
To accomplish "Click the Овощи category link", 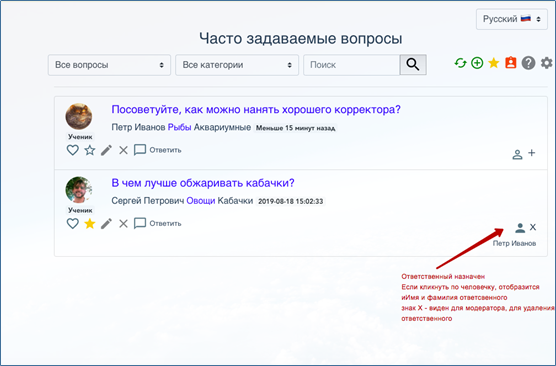I will pyautogui.click(x=201, y=201).
